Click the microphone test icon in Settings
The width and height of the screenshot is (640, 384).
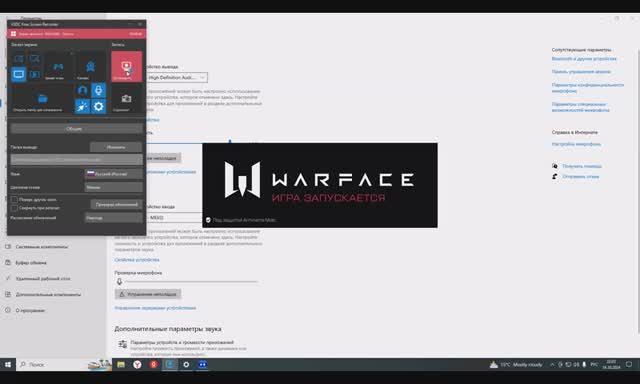click(x=119, y=282)
